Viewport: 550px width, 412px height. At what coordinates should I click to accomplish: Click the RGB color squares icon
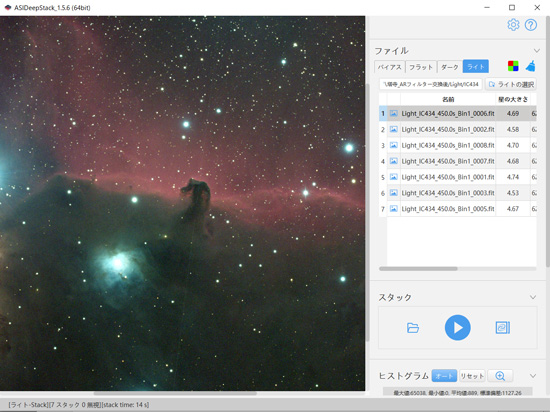coord(513,66)
